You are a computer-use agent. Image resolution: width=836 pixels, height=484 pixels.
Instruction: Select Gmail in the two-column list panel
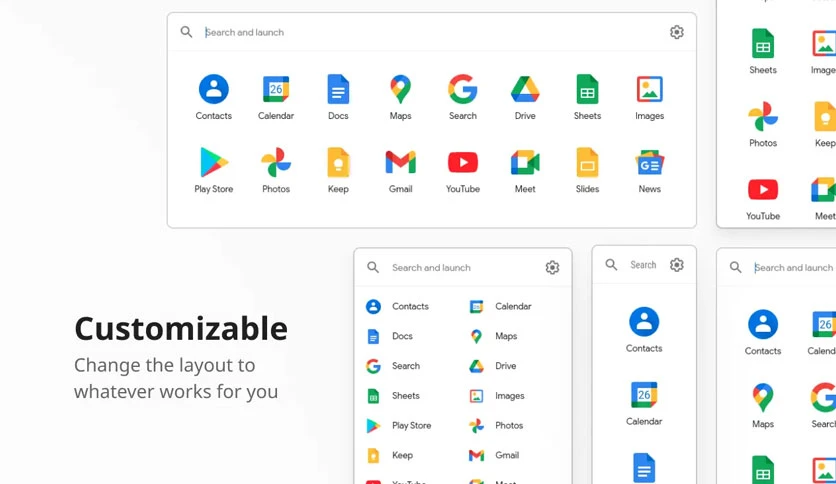click(x=494, y=456)
